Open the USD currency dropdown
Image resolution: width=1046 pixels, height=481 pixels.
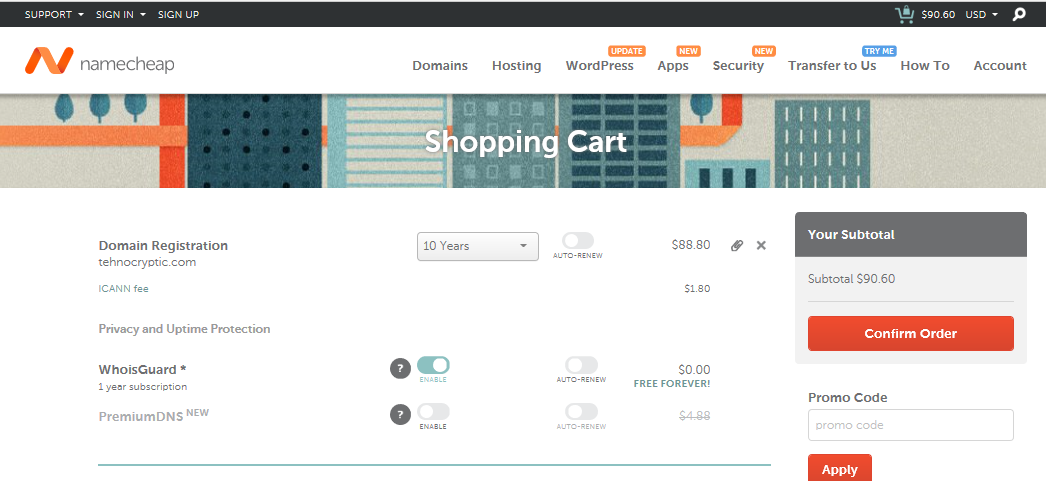pos(982,14)
